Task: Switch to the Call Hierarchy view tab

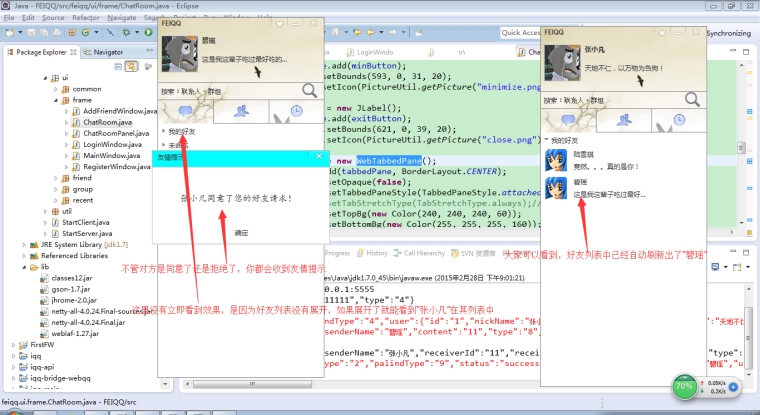Action: click(419, 253)
